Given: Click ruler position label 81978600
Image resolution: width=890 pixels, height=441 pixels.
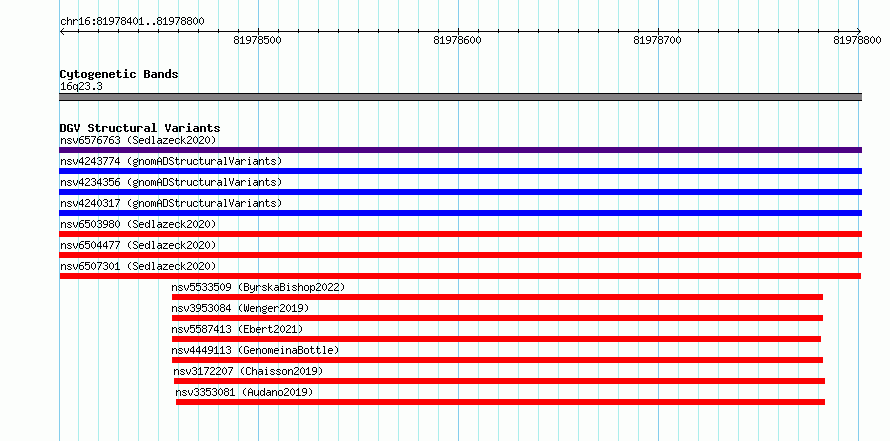Looking at the screenshot, I should (457, 40).
